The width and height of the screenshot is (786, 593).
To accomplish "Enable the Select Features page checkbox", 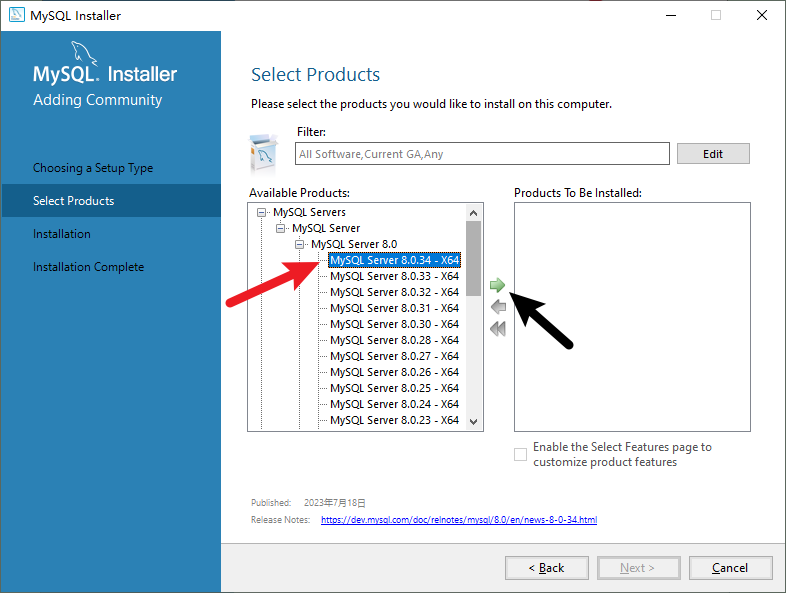I will pos(520,455).
